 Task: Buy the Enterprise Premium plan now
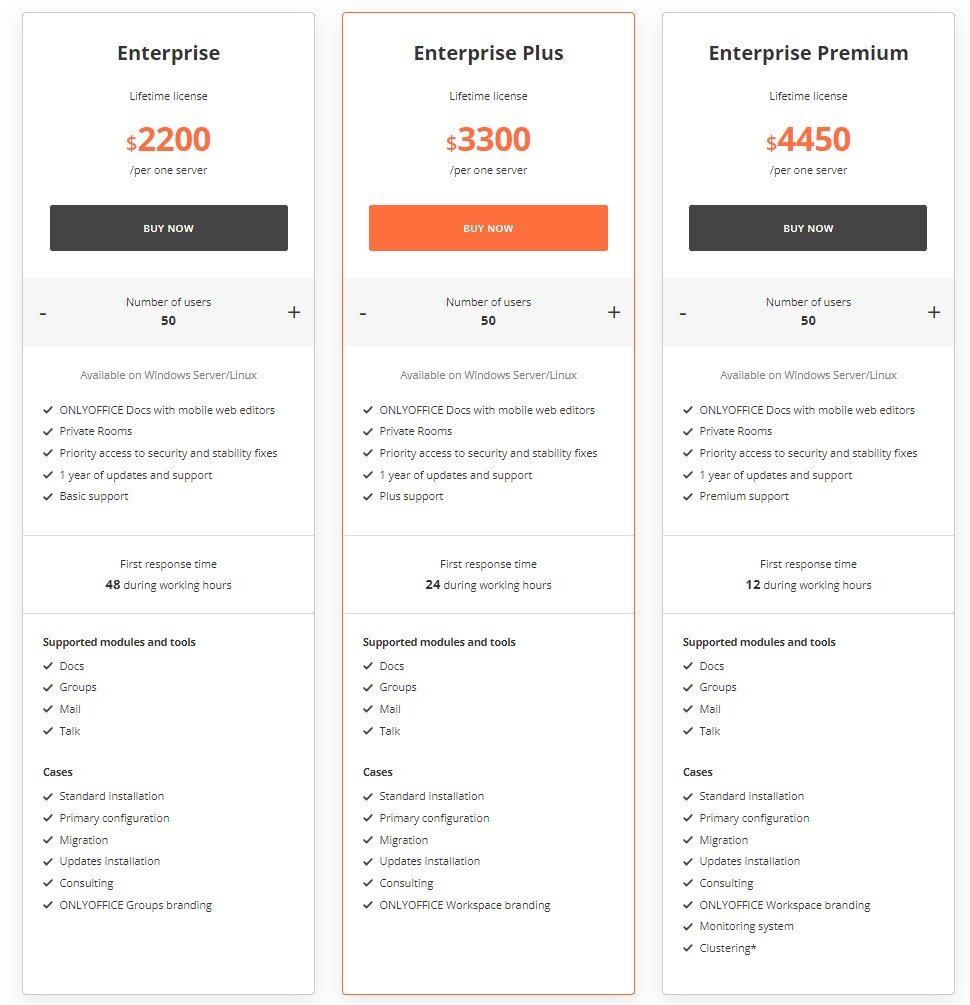(807, 228)
